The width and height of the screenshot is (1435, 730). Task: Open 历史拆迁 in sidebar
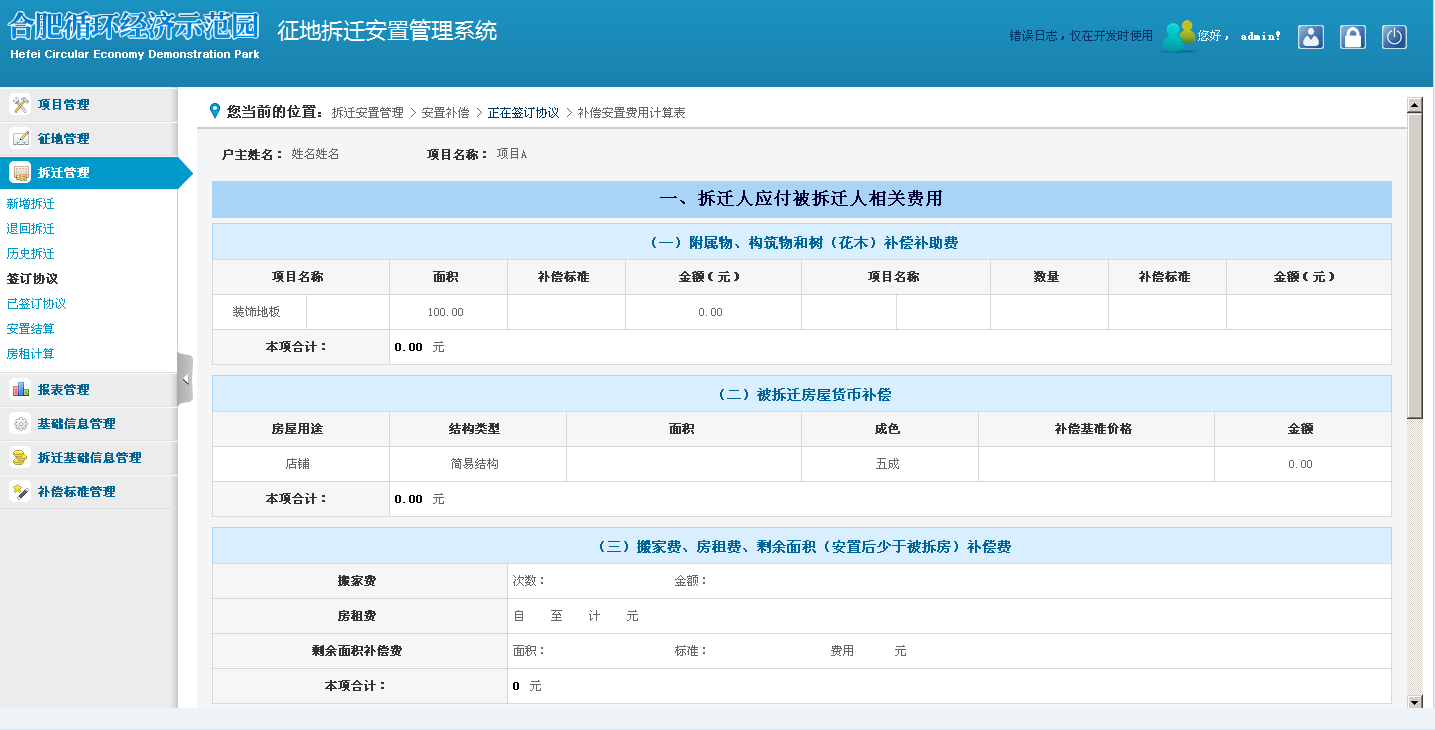[31, 254]
